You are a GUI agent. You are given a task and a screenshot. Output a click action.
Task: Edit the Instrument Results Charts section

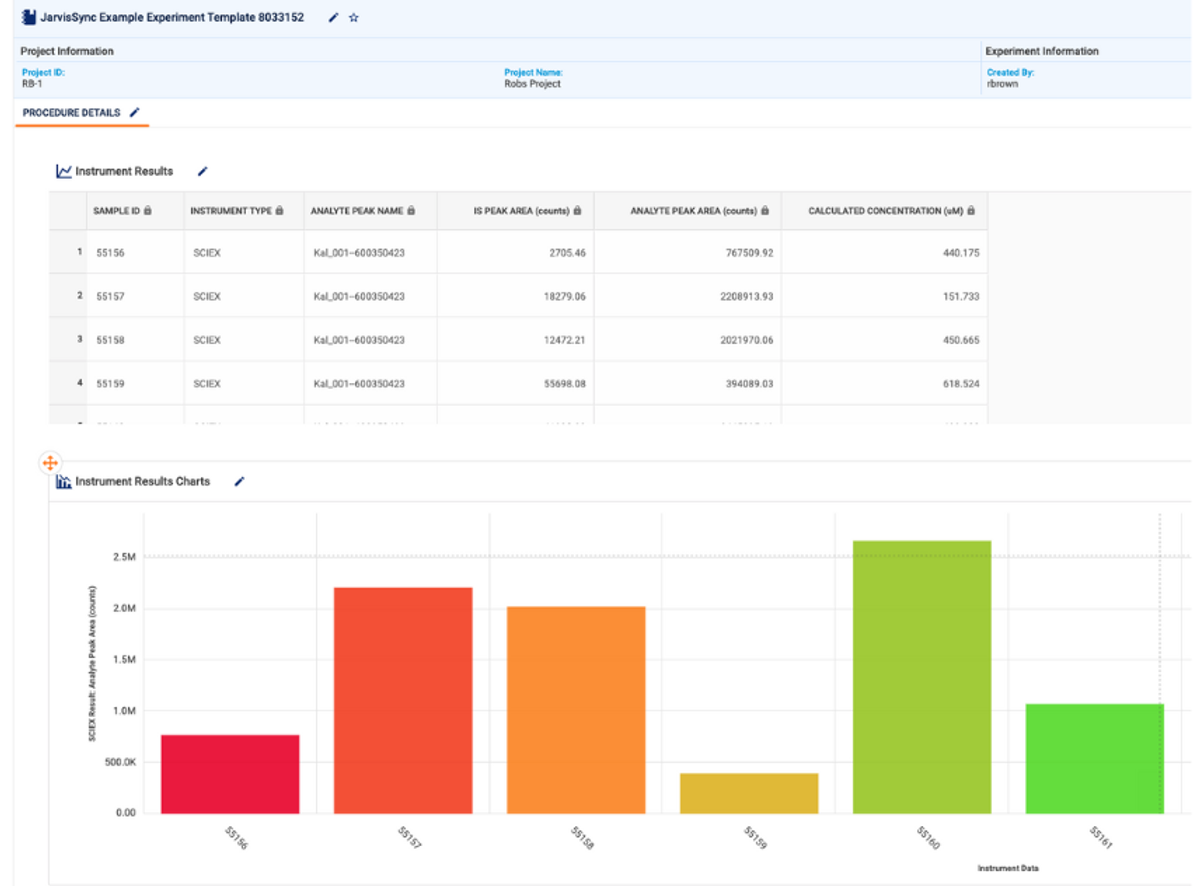pos(239,481)
